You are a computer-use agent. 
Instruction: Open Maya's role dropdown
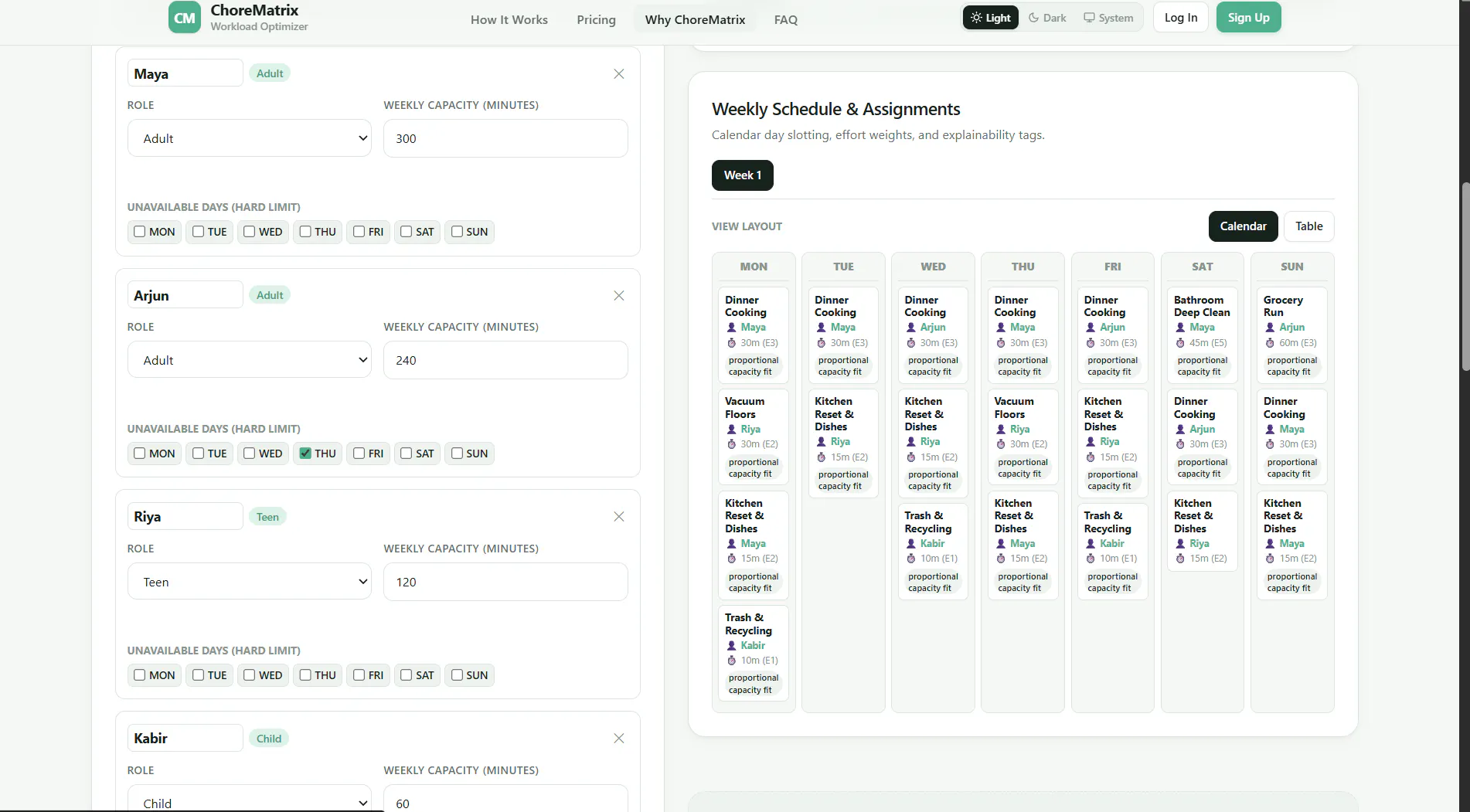click(249, 138)
